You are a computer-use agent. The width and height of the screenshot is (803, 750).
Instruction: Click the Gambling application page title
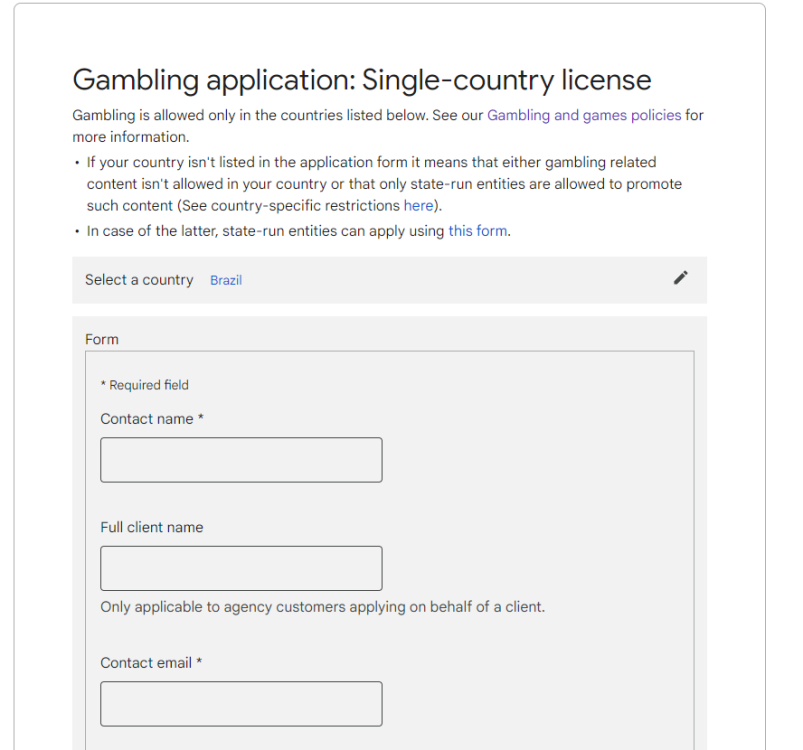pos(362,80)
